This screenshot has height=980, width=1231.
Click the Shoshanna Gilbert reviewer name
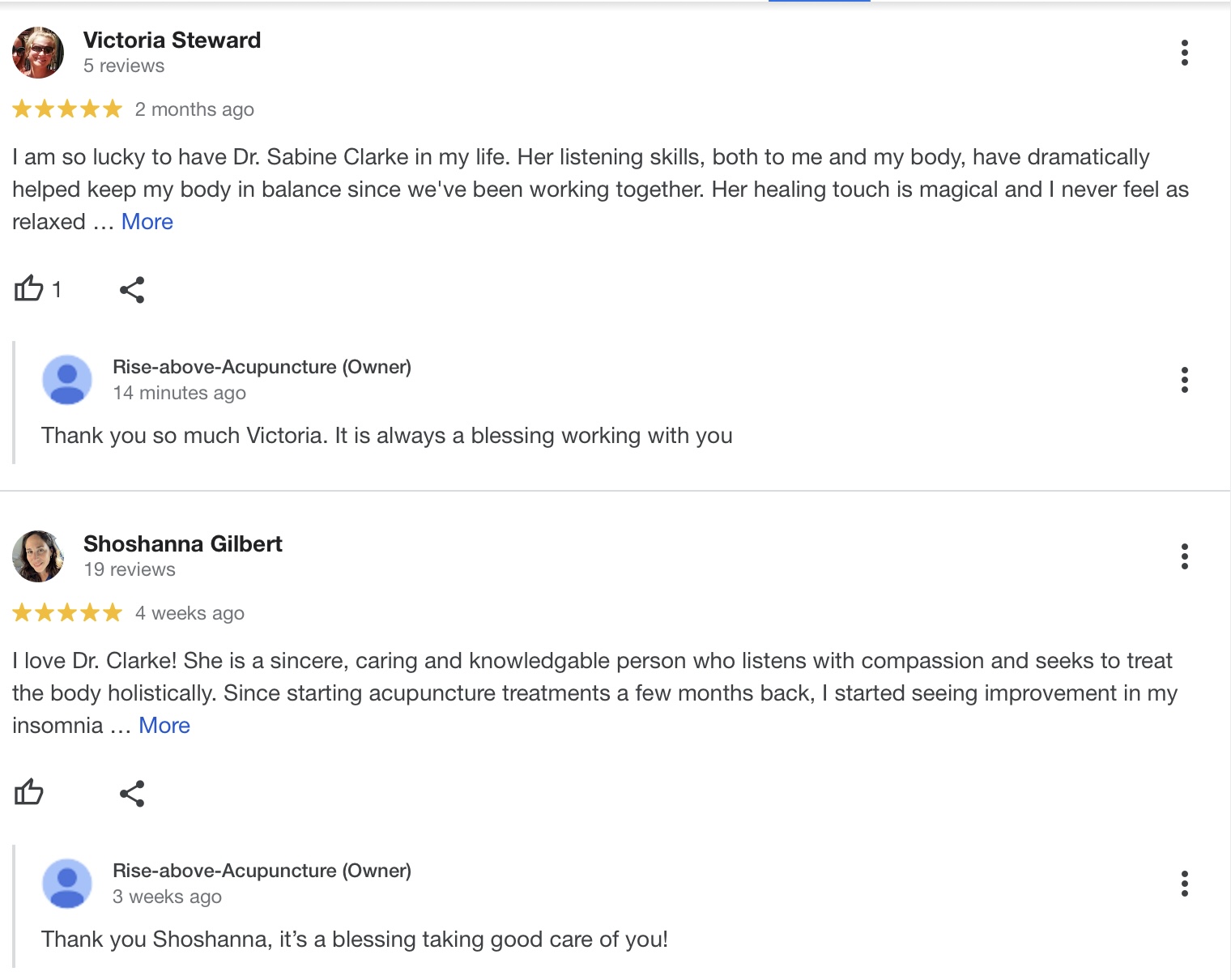pyautogui.click(x=183, y=544)
